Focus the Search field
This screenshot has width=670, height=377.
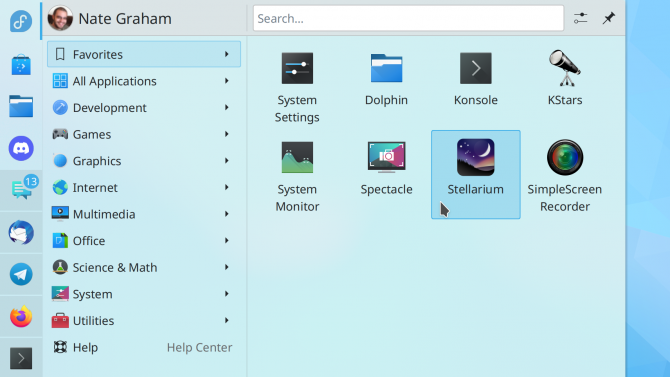408,18
